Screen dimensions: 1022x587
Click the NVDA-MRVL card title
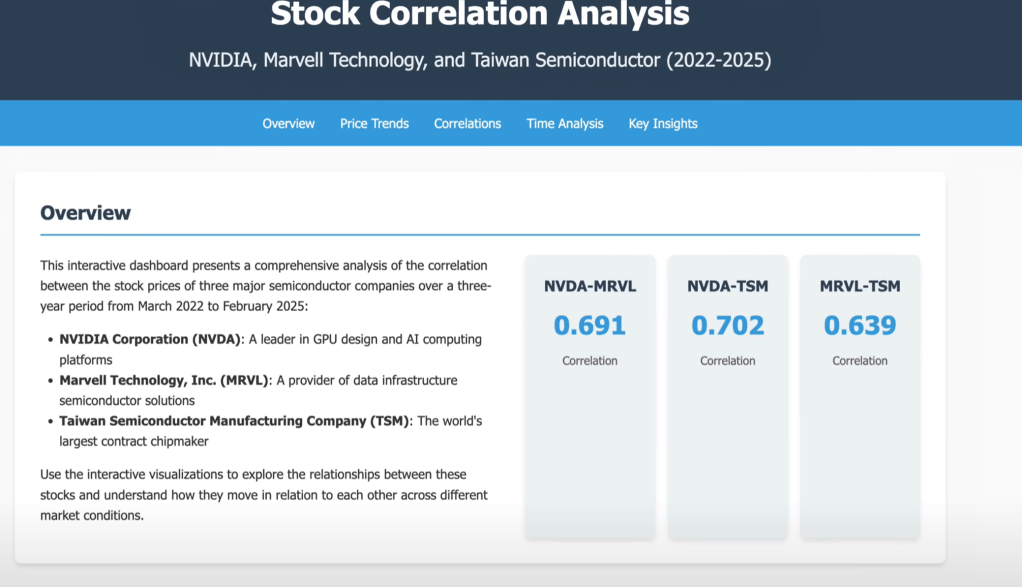pyautogui.click(x=590, y=287)
